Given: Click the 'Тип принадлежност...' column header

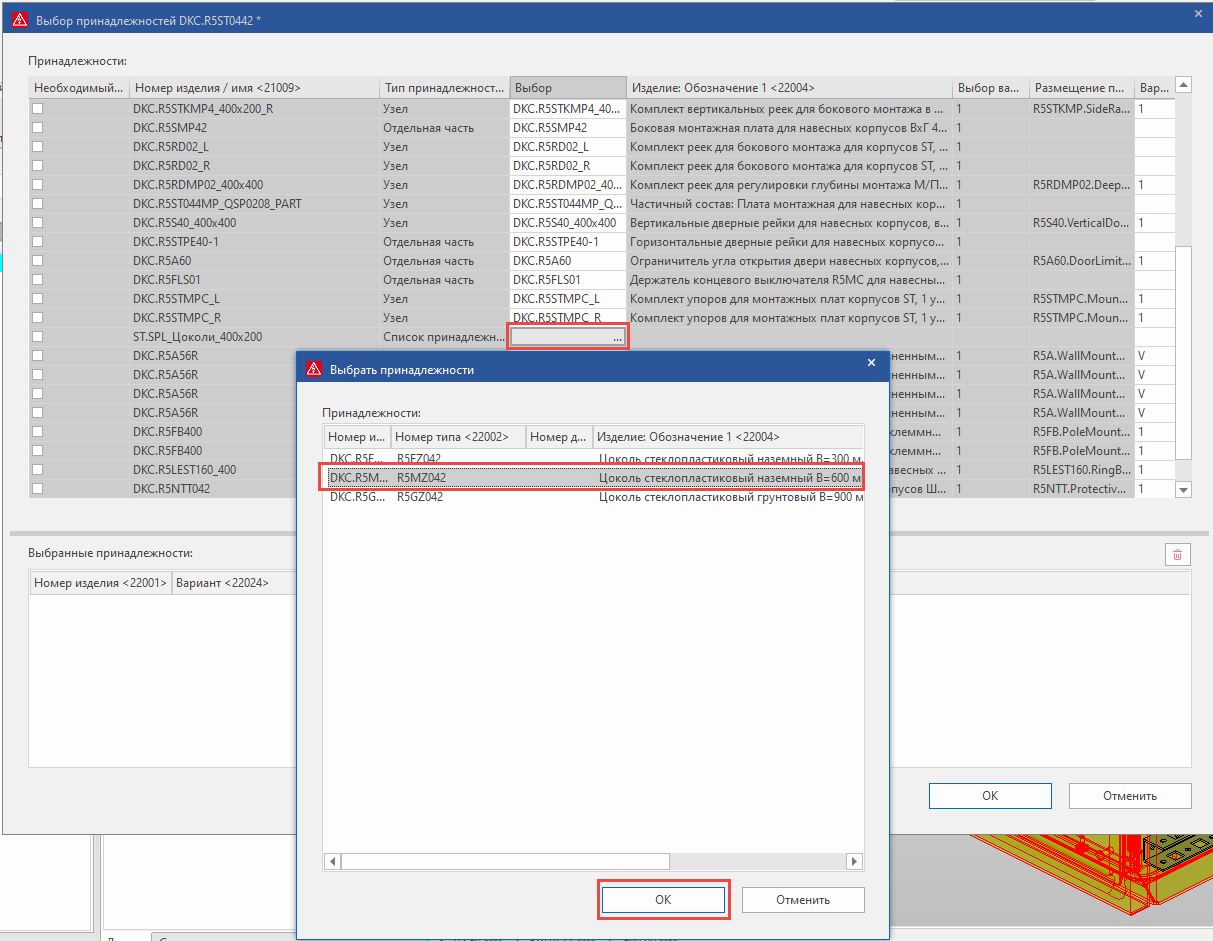Looking at the screenshot, I should (x=444, y=88).
